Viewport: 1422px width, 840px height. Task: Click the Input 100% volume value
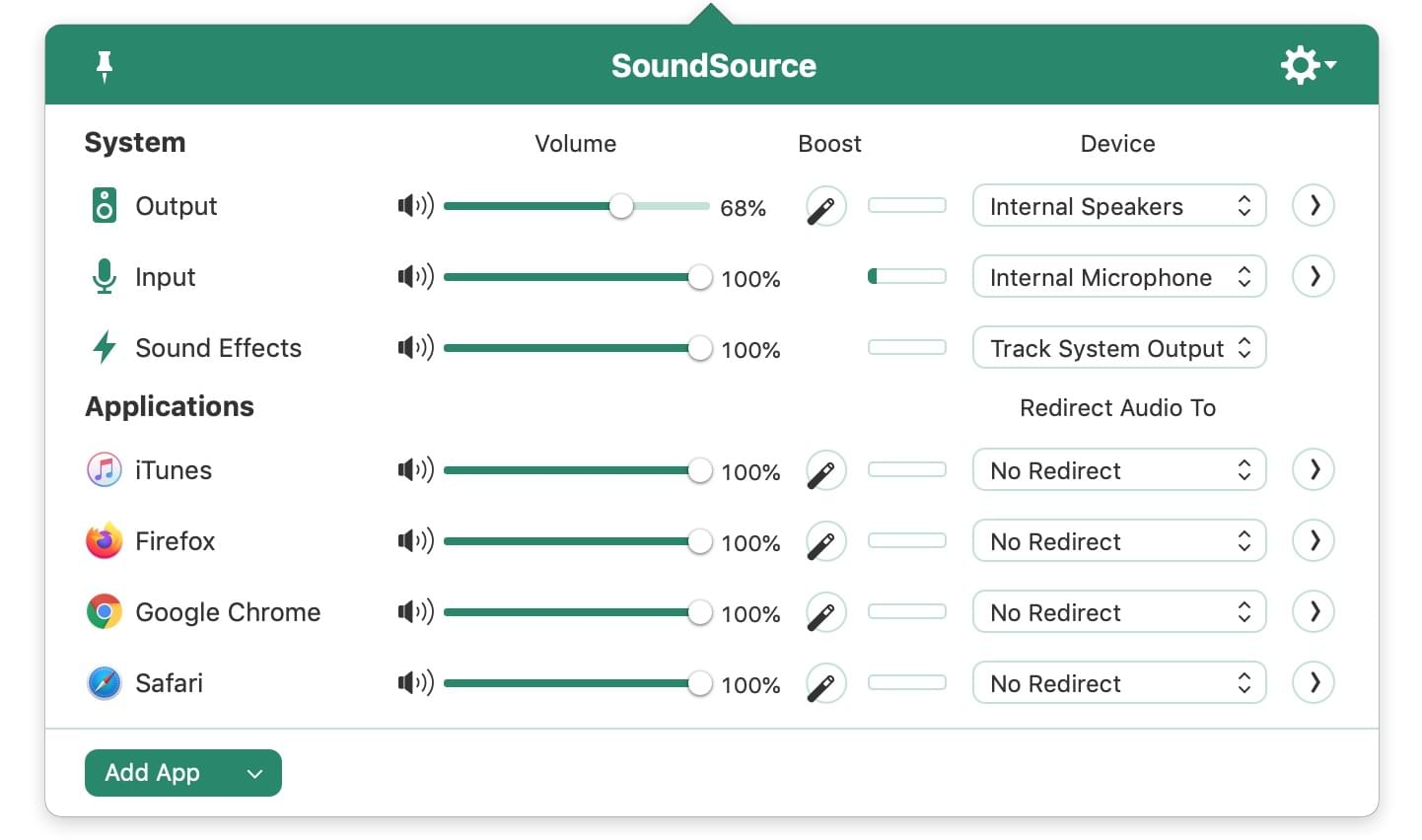(750, 279)
